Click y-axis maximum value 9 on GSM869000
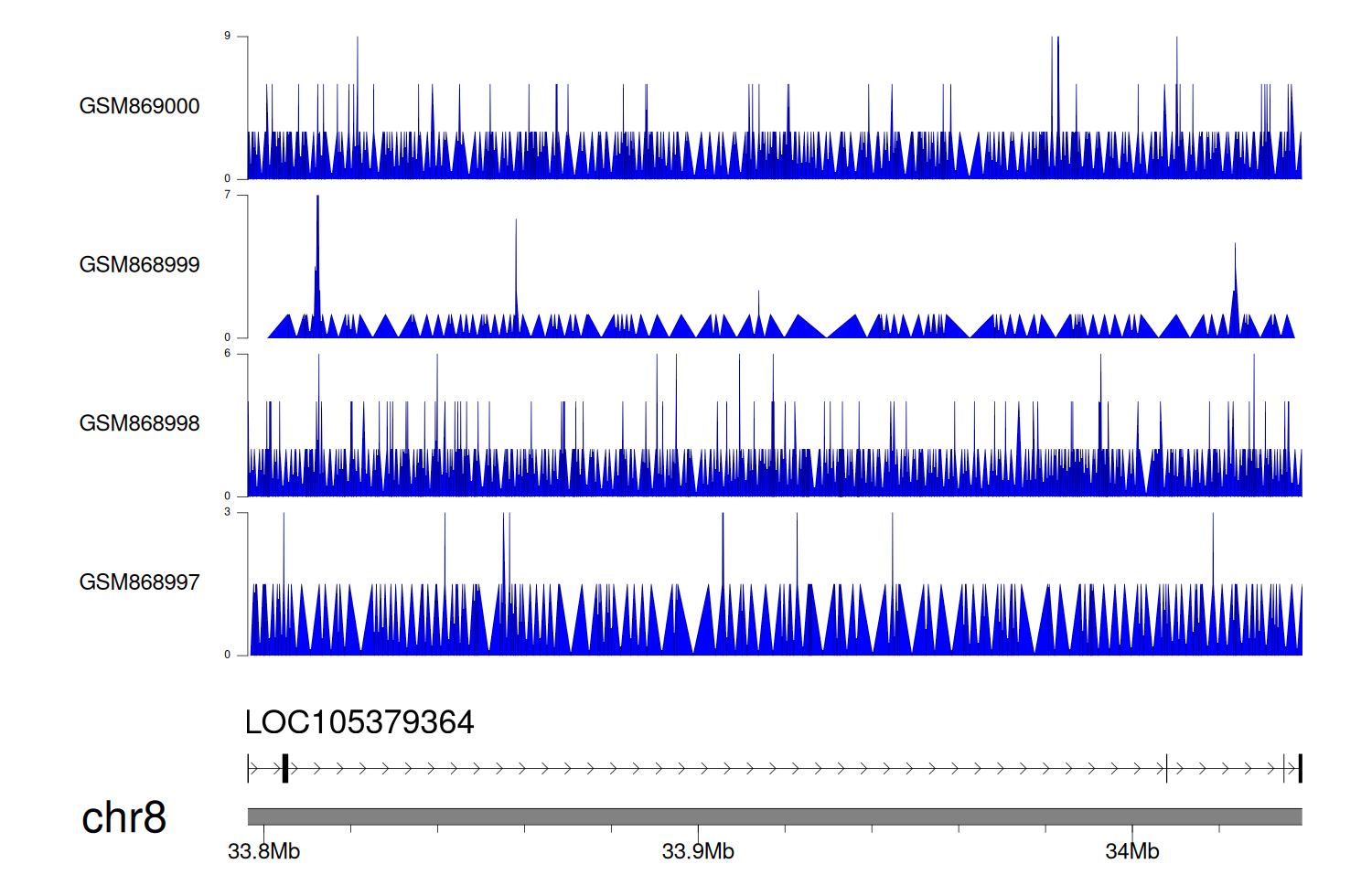Image resolution: width=1372 pixels, height=896 pixels. (228, 37)
